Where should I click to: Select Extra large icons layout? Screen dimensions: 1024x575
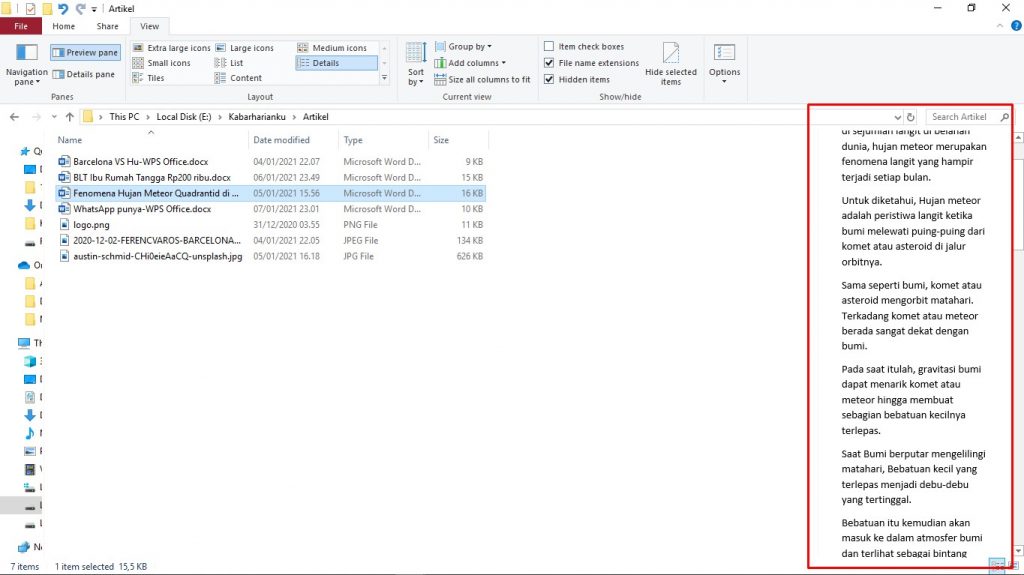click(x=171, y=48)
